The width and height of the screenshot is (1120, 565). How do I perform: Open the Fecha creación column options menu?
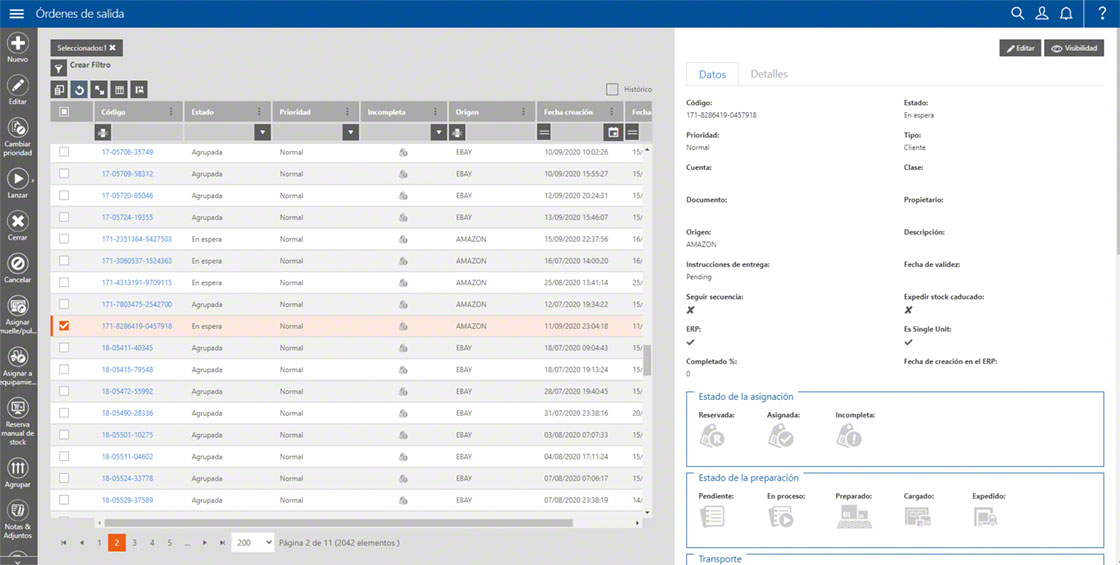(612, 111)
